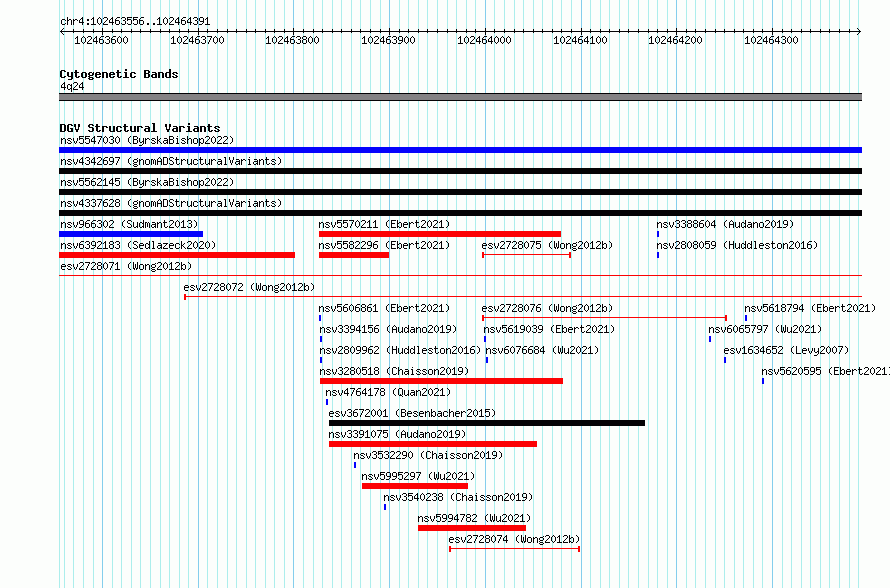This screenshot has width=890, height=588.
Task: Open nsv6076684 (Wu2021) label
Action: coord(542,350)
